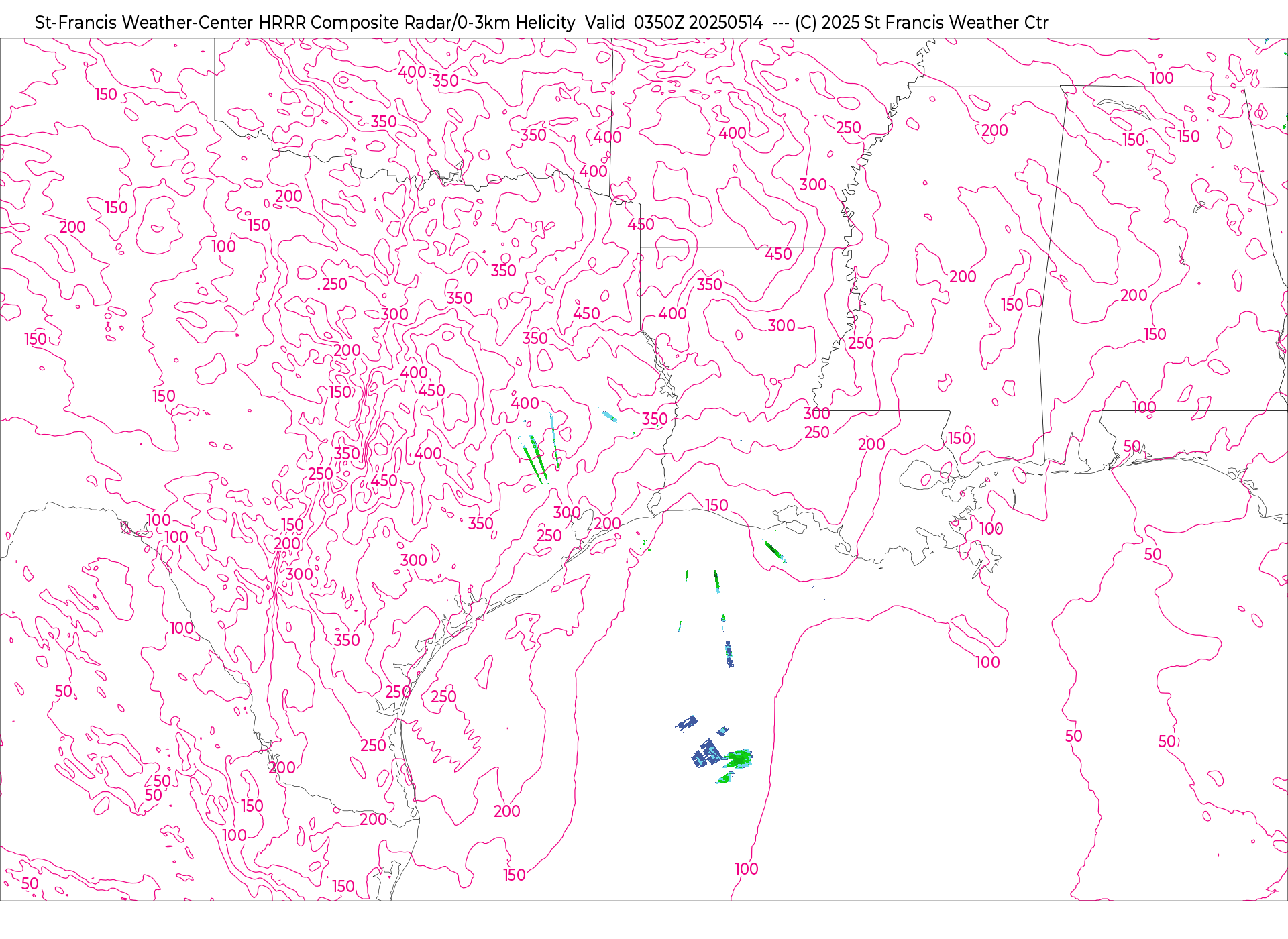Viewport: 1288px width, 939px height.
Task: Click the small blue echo above the Gulf cluster
Action: (686, 723)
